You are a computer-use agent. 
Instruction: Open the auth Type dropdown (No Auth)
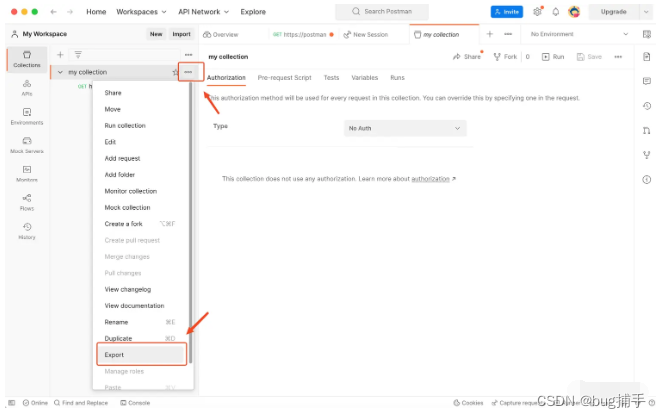pyautogui.click(x=405, y=128)
